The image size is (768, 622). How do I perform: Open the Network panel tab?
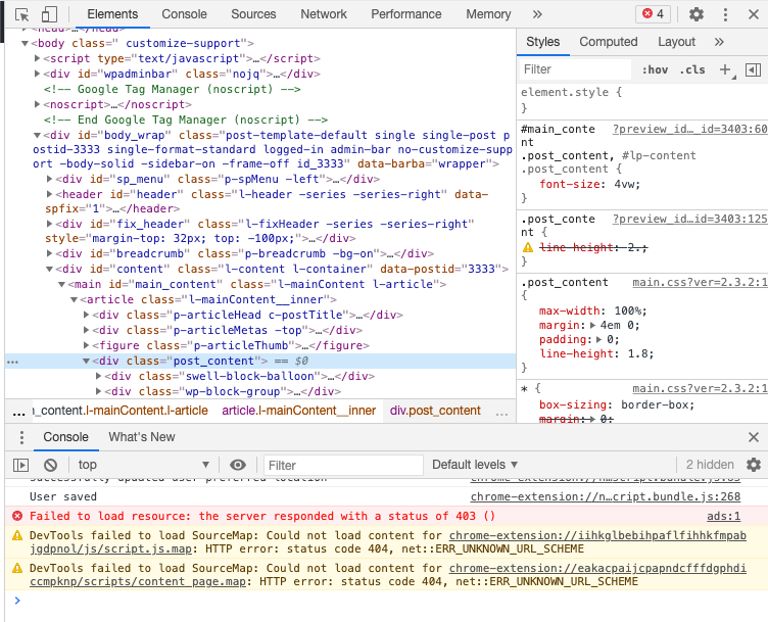point(323,14)
